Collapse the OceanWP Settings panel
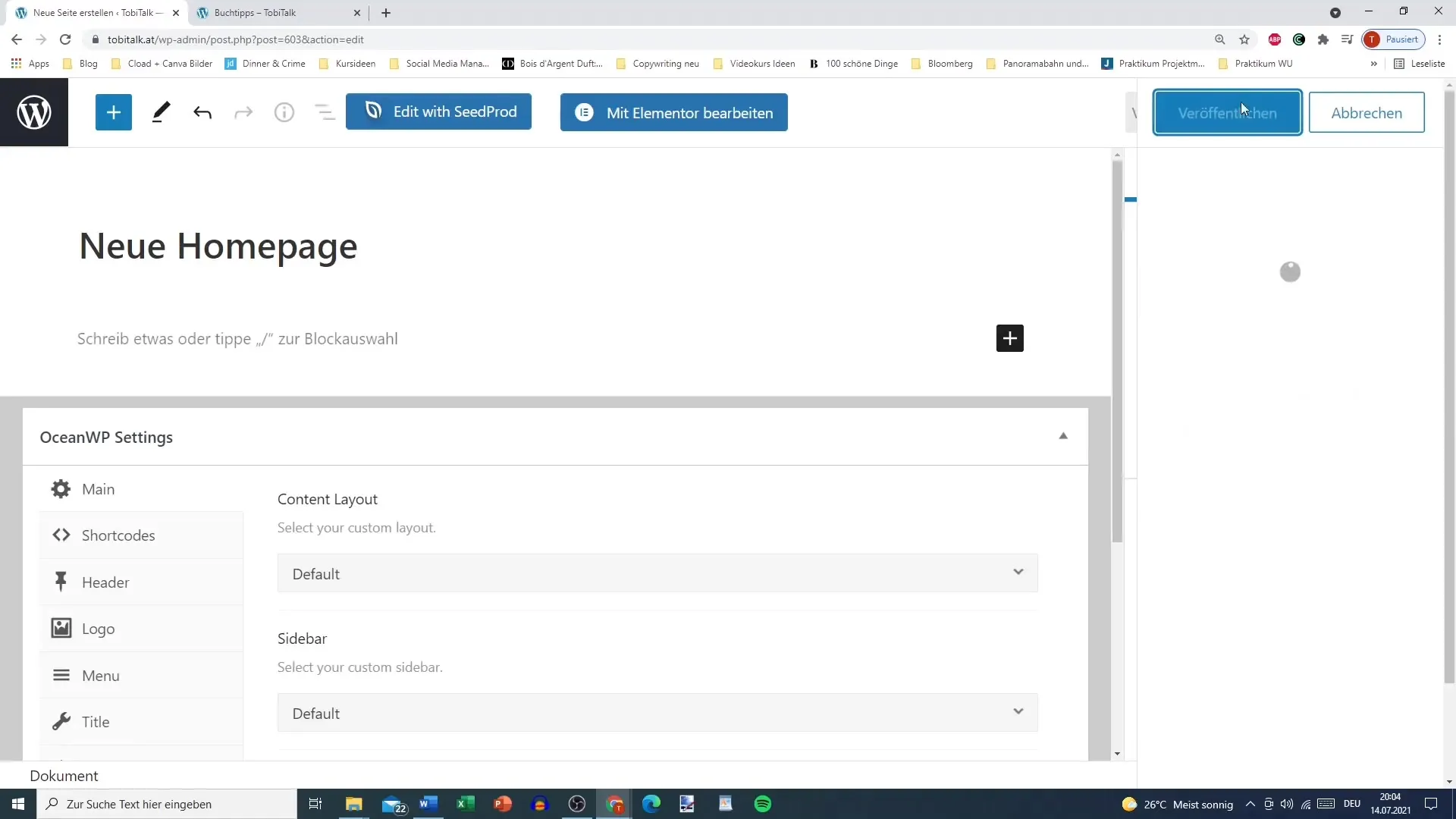 point(1063,436)
